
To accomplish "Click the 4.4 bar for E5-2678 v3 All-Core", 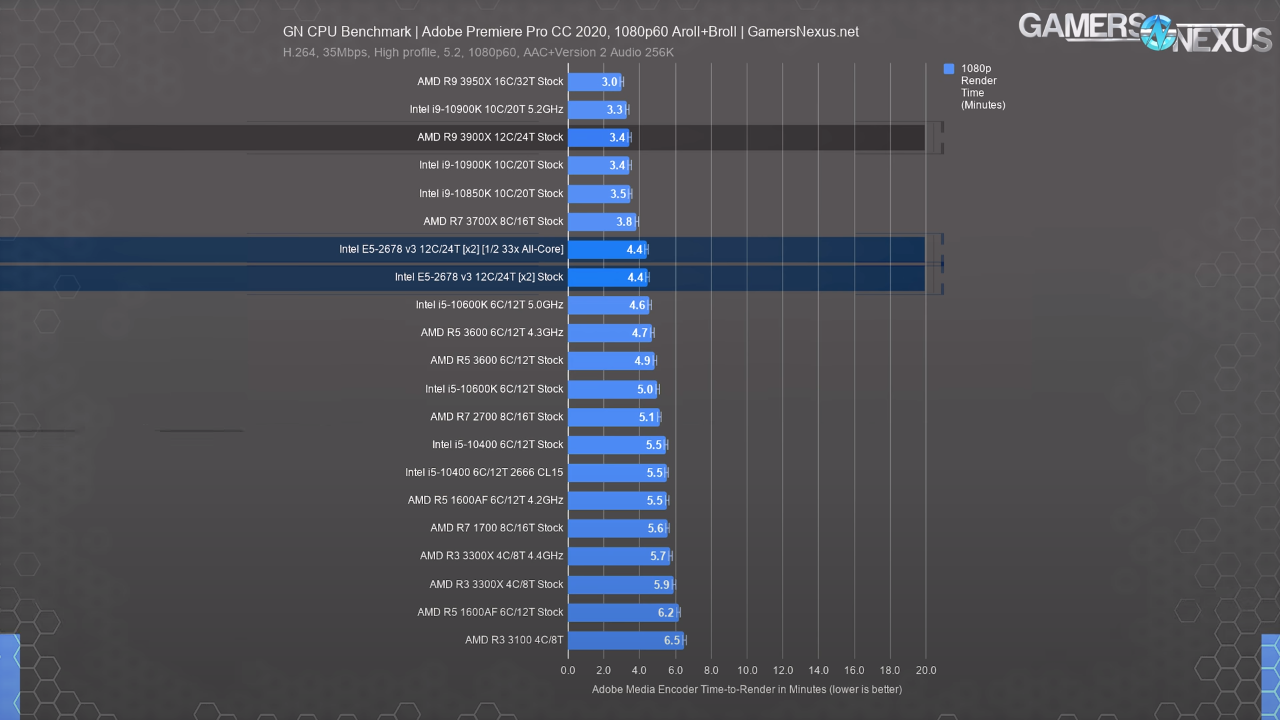I will (607, 249).
